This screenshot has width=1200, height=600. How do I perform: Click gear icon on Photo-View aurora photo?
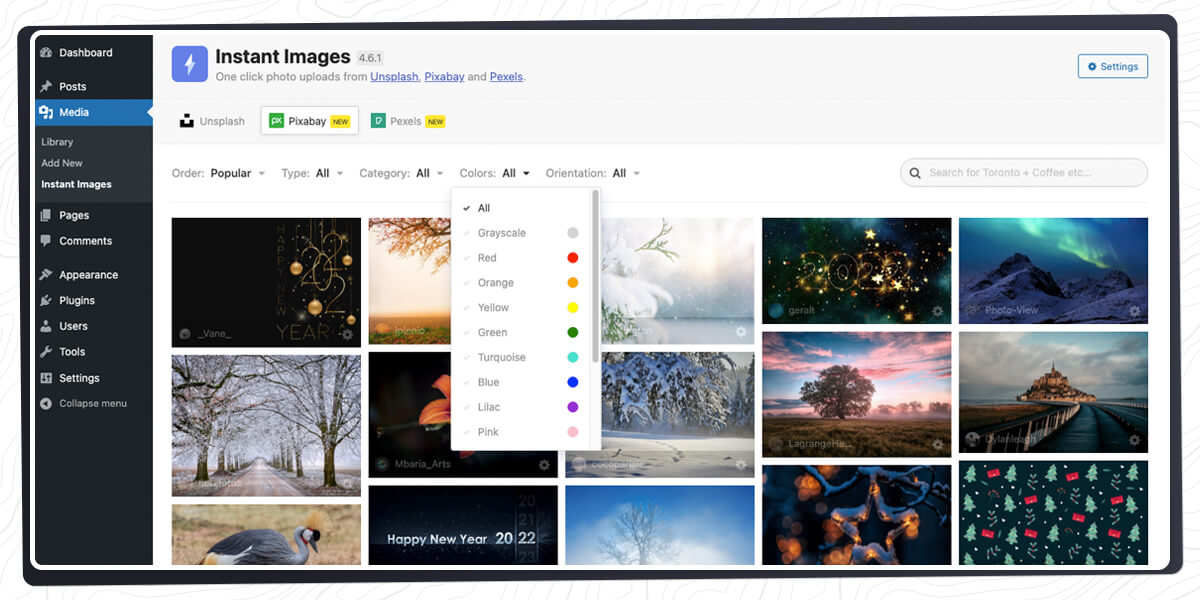click(1134, 311)
